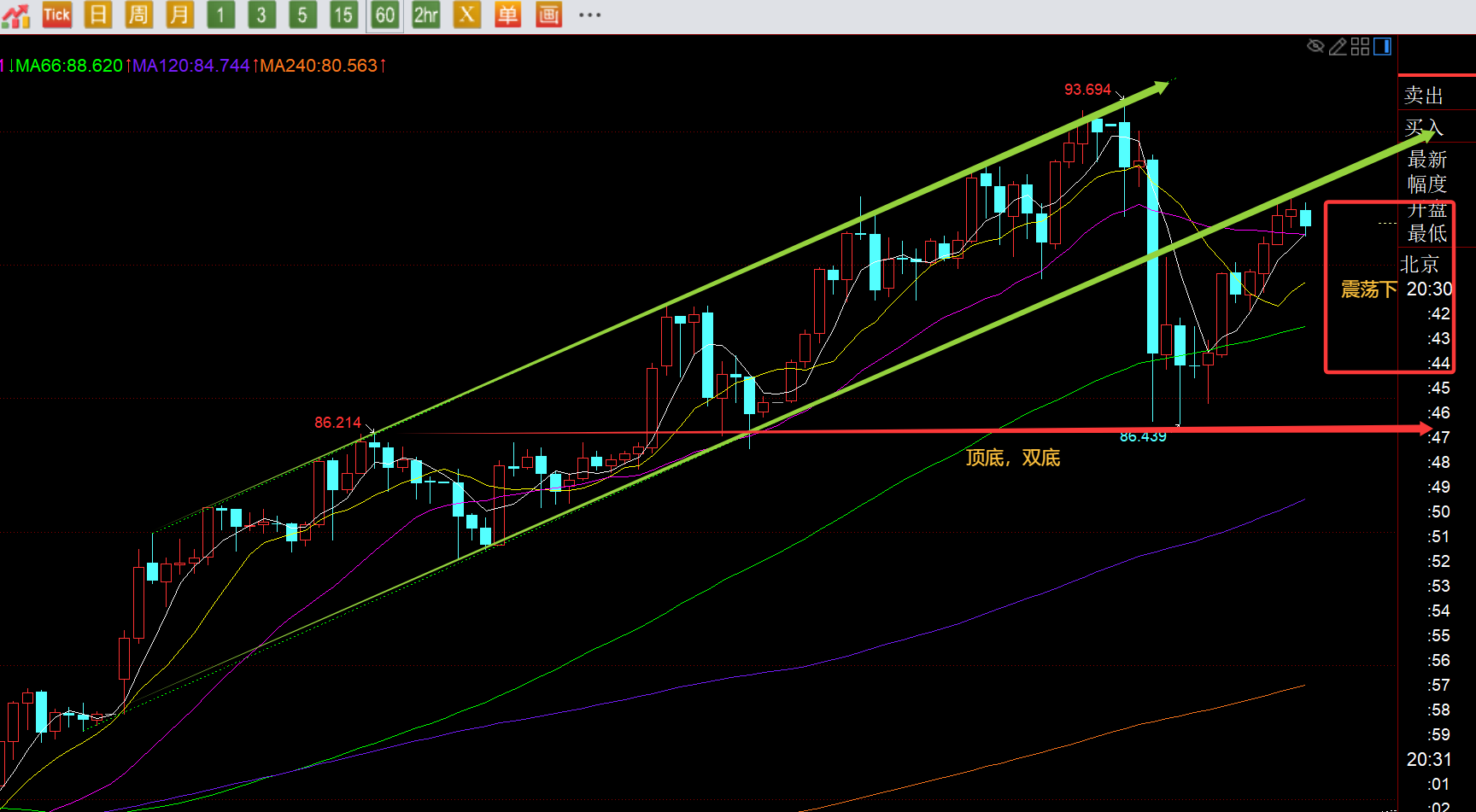Switch to Tick chart view
Viewport: 1476px width, 812px height.
pyautogui.click(x=56, y=15)
